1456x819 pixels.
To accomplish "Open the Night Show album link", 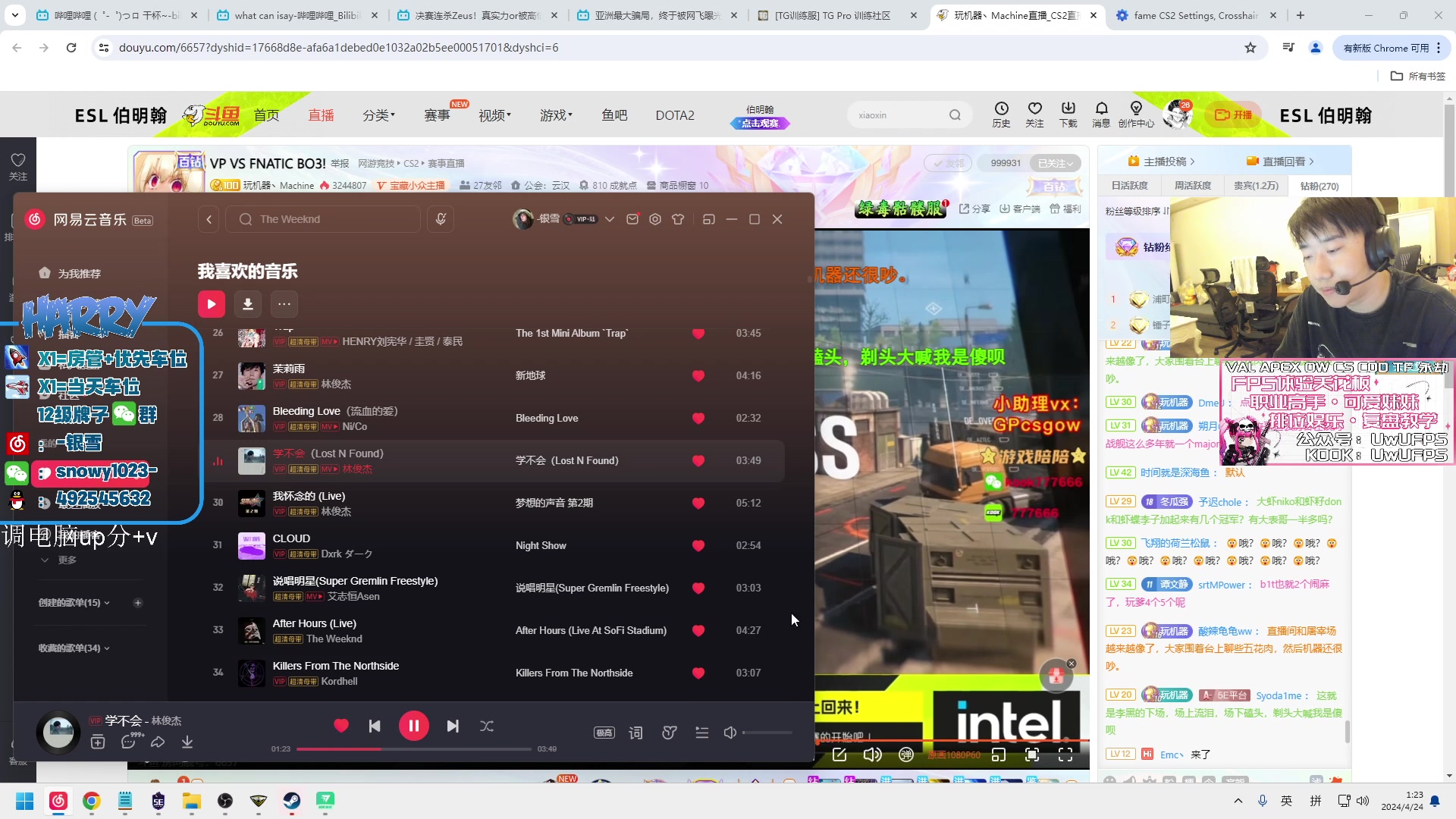I will click(x=541, y=546).
